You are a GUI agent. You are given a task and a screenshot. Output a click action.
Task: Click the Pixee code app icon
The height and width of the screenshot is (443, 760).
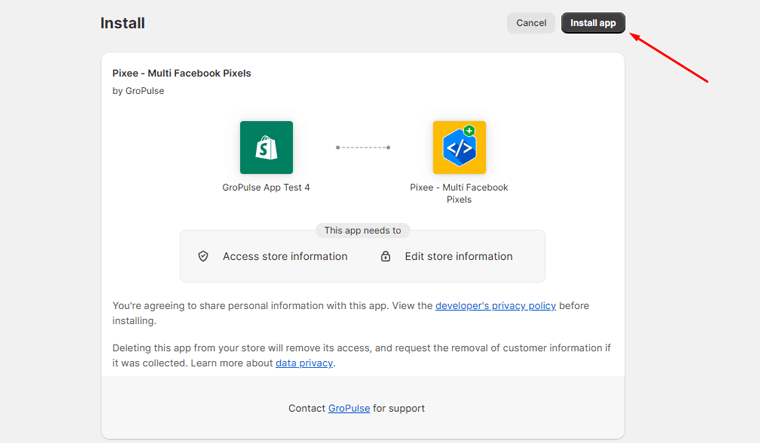click(x=459, y=147)
